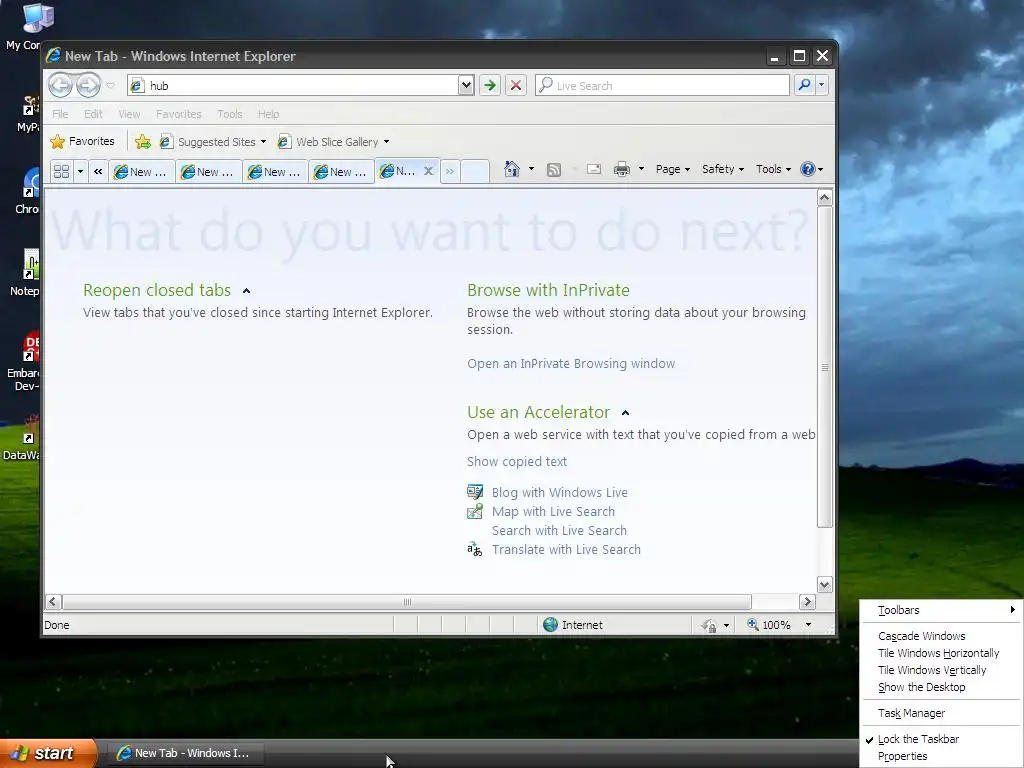Viewport: 1024px width, 768px height.
Task: Click the protected mode lock icon
Action: click(709, 625)
